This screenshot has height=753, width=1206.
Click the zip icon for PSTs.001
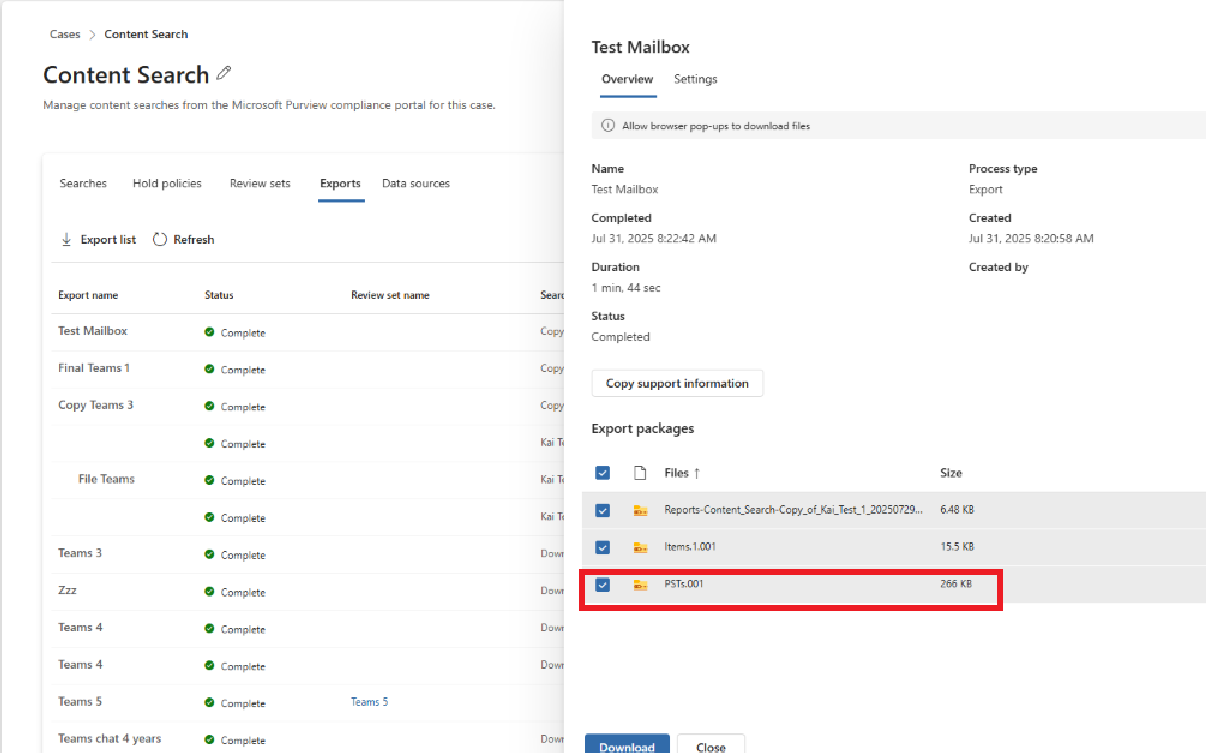pos(641,584)
